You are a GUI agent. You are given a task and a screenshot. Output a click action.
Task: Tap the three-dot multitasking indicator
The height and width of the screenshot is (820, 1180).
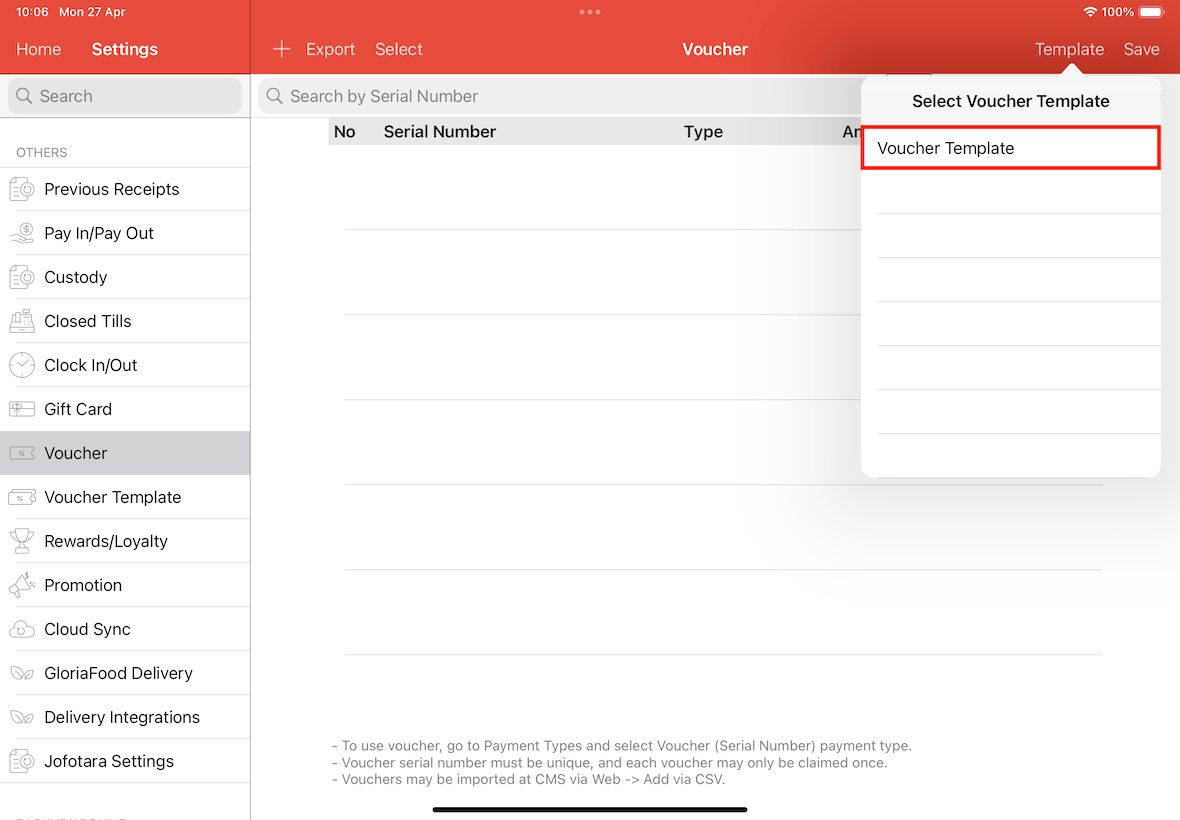click(x=590, y=12)
